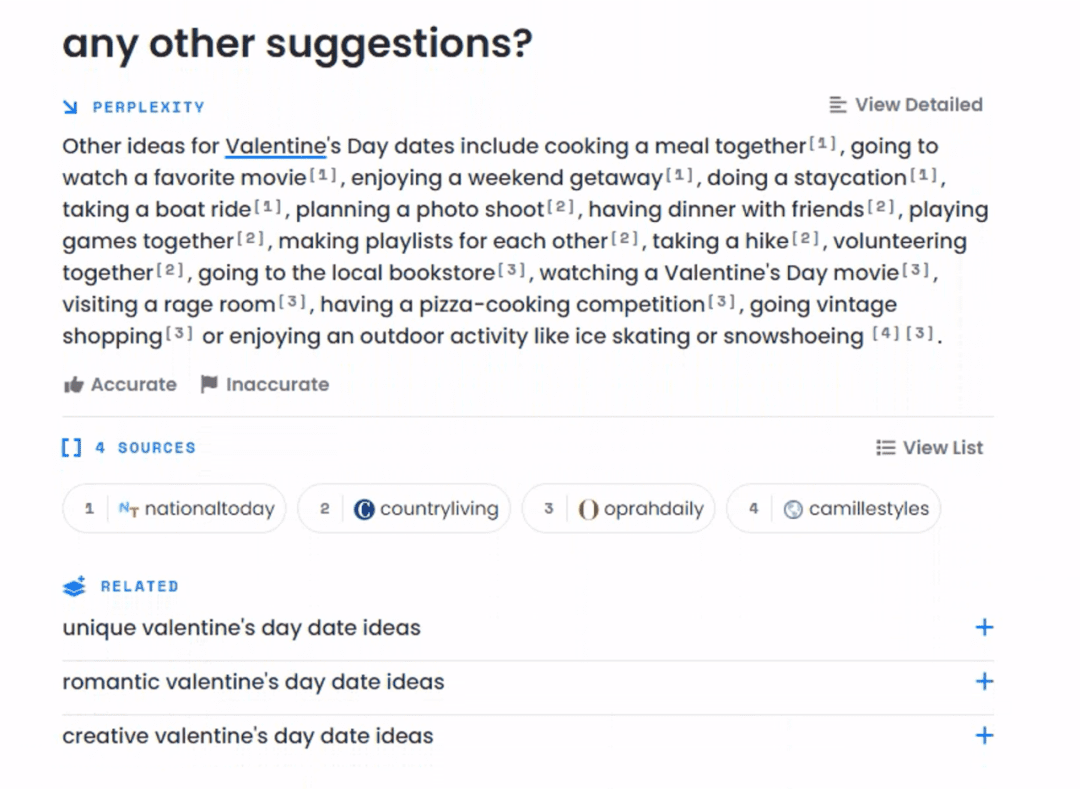Open the nationaltoday source chip
This screenshot has height=789, width=1080.
(175, 509)
